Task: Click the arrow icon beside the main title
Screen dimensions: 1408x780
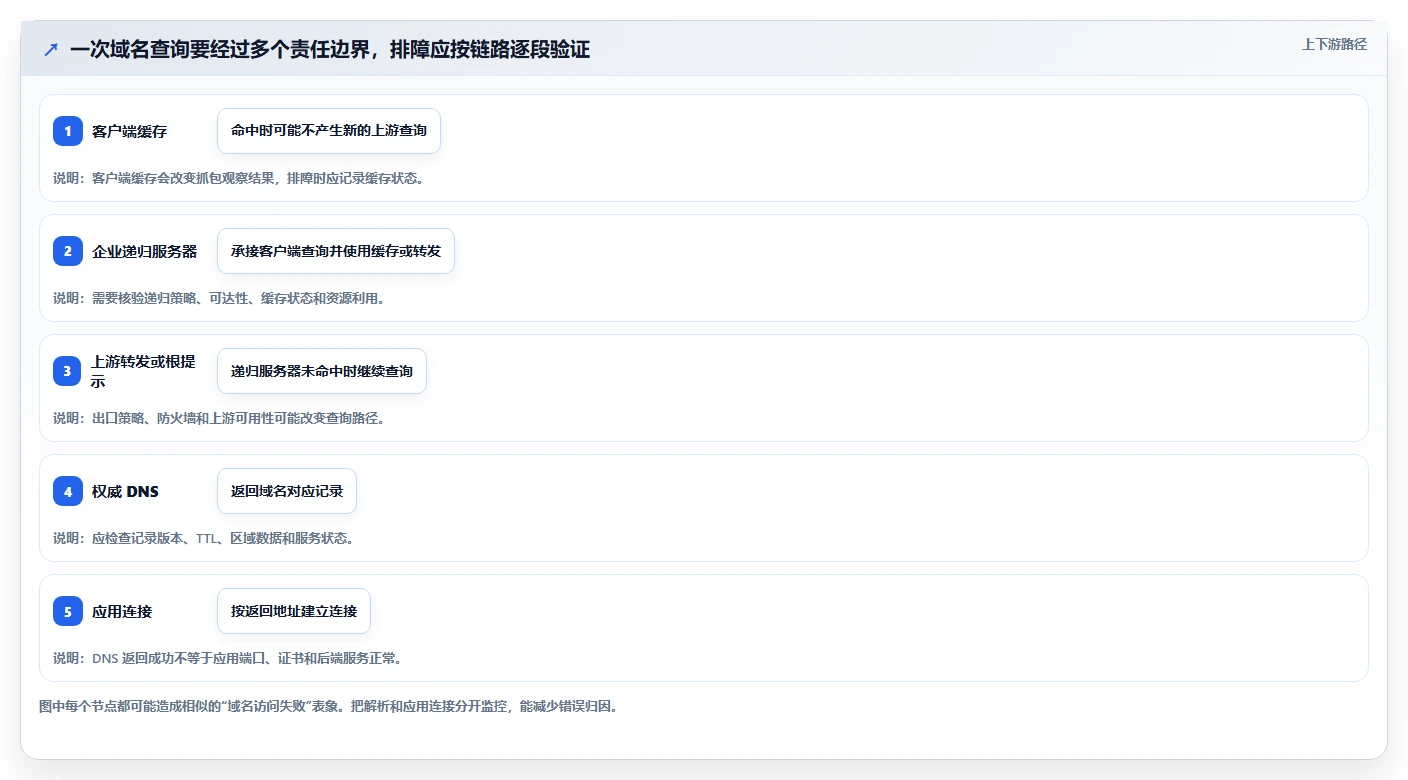Action: click(51, 49)
